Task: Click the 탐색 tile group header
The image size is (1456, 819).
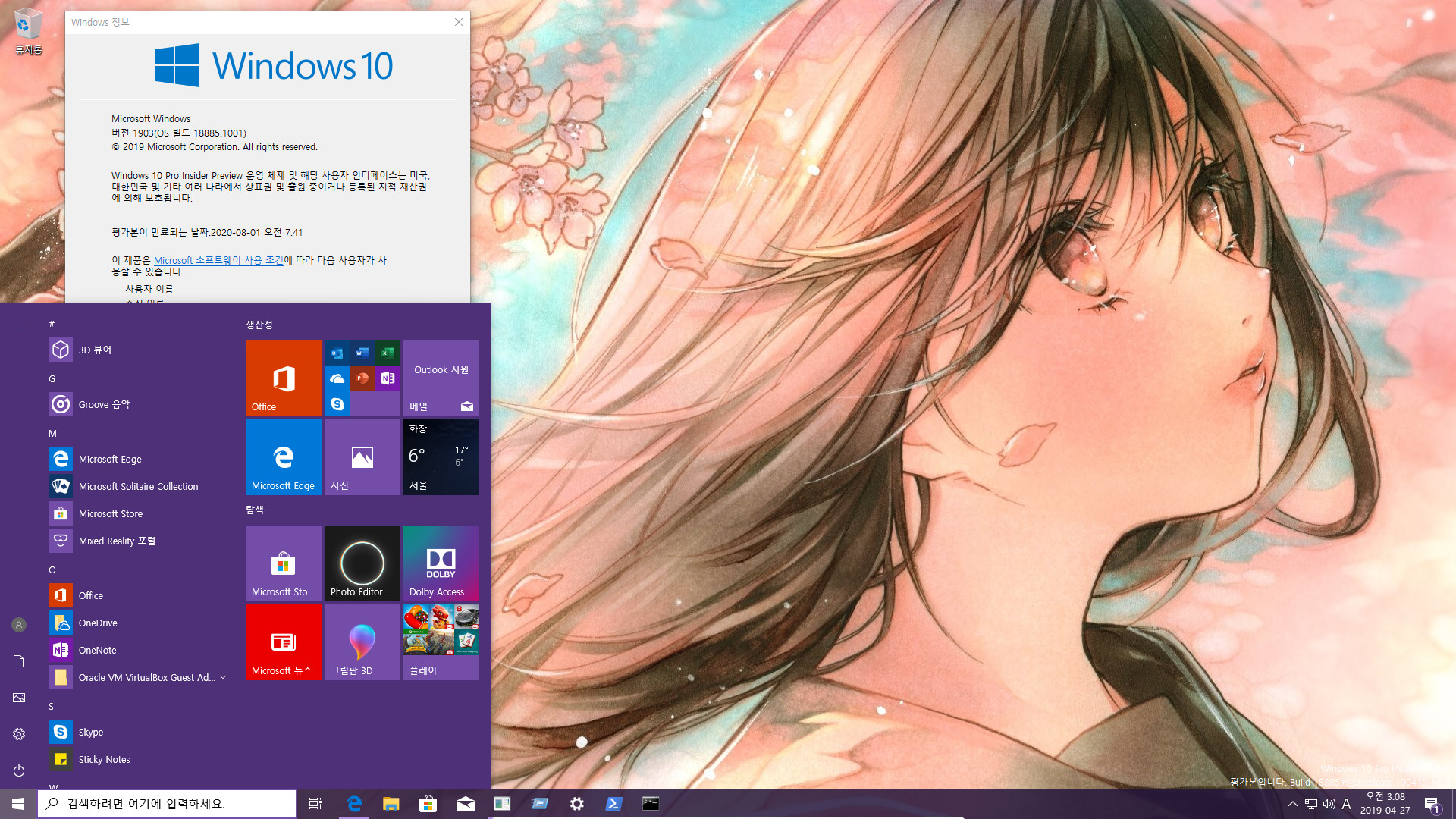Action: pyautogui.click(x=255, y=510)
